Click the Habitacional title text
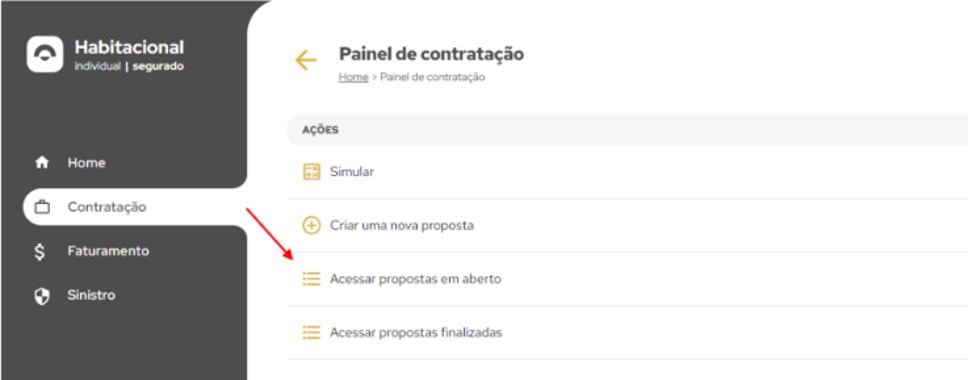 (129, 48)
